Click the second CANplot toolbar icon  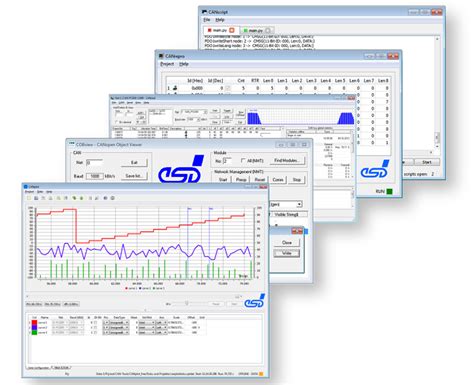click(36, 198)
